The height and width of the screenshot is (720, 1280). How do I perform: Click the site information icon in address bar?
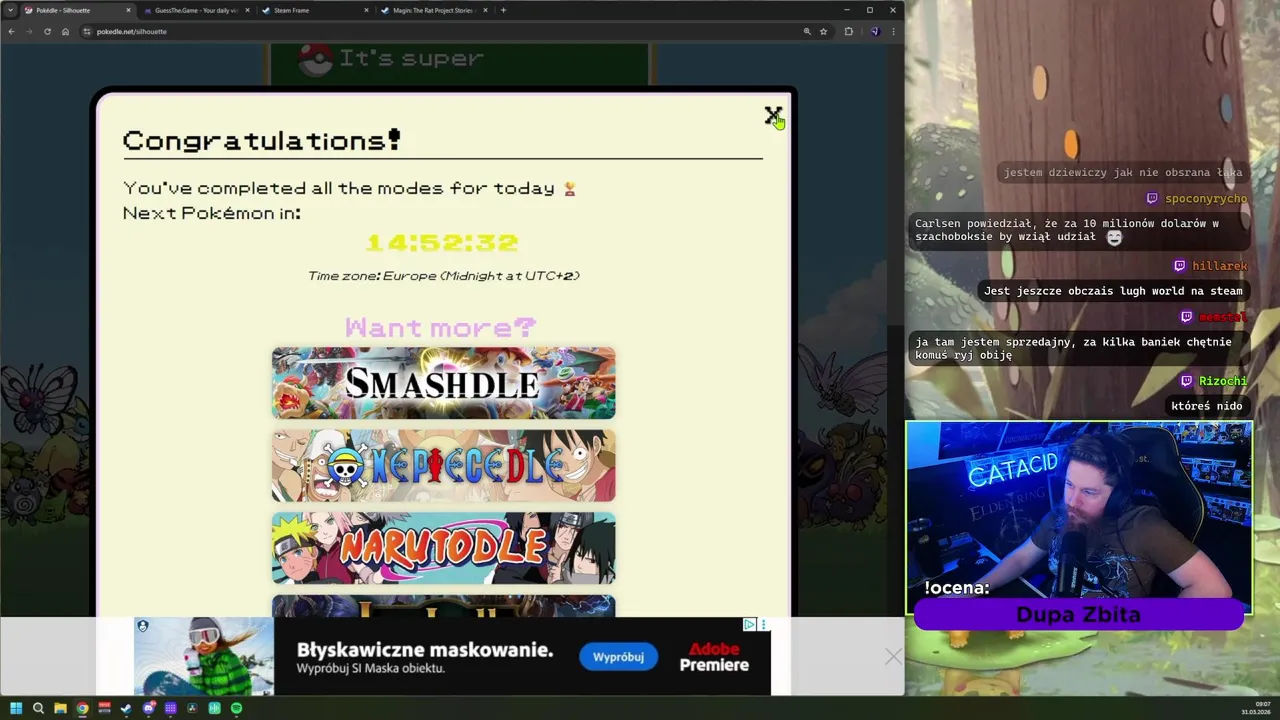[87, 31]
